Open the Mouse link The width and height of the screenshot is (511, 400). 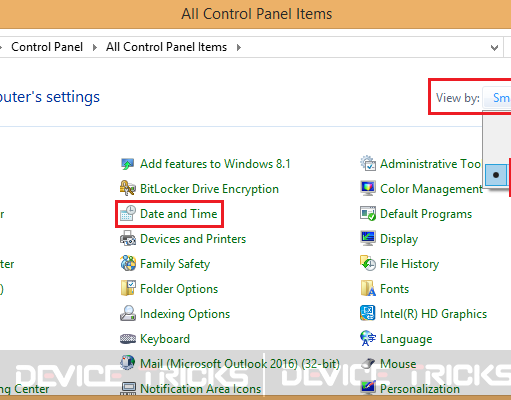click(x=398, y=364)
